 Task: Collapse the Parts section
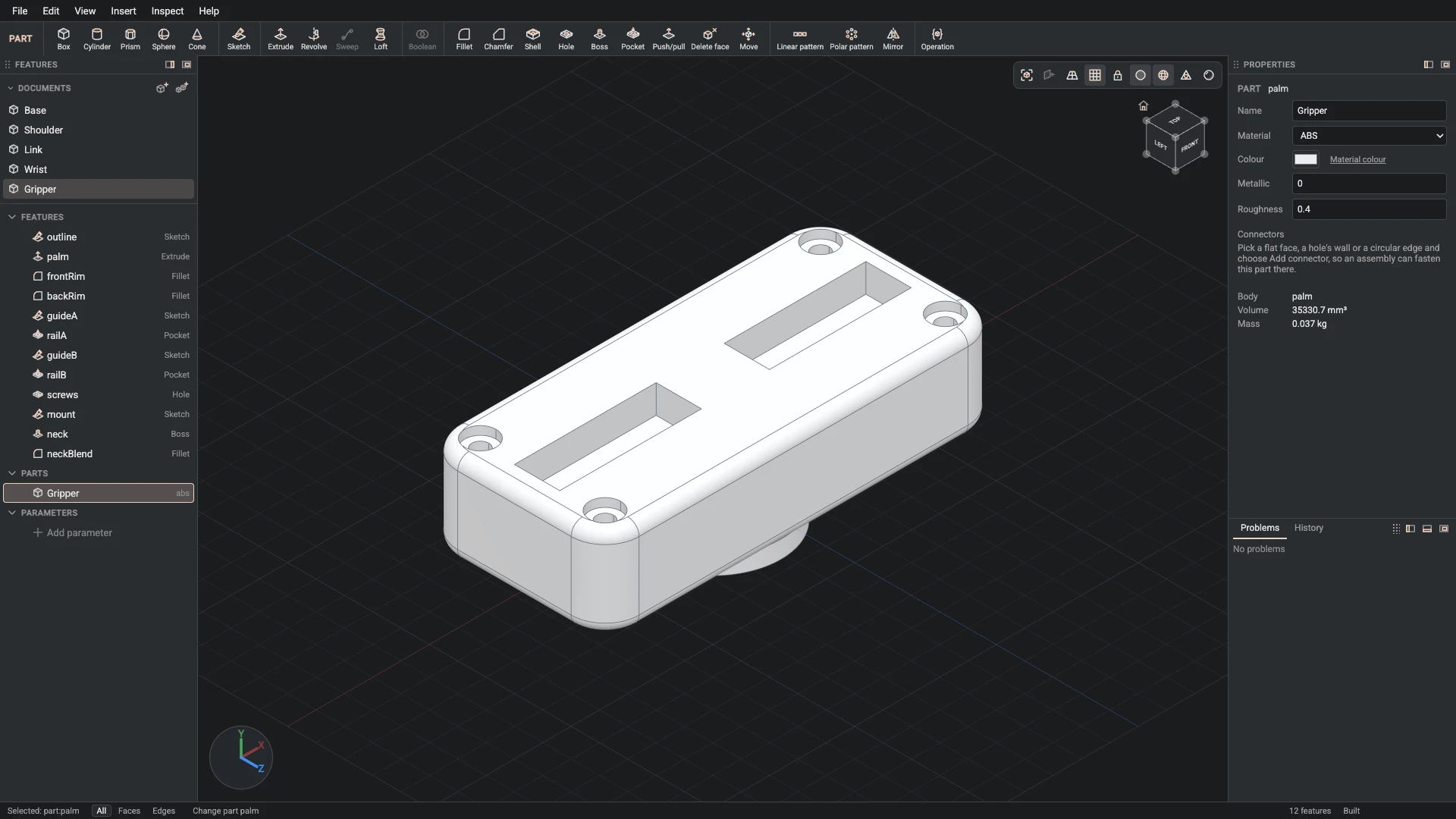(12, 473)
